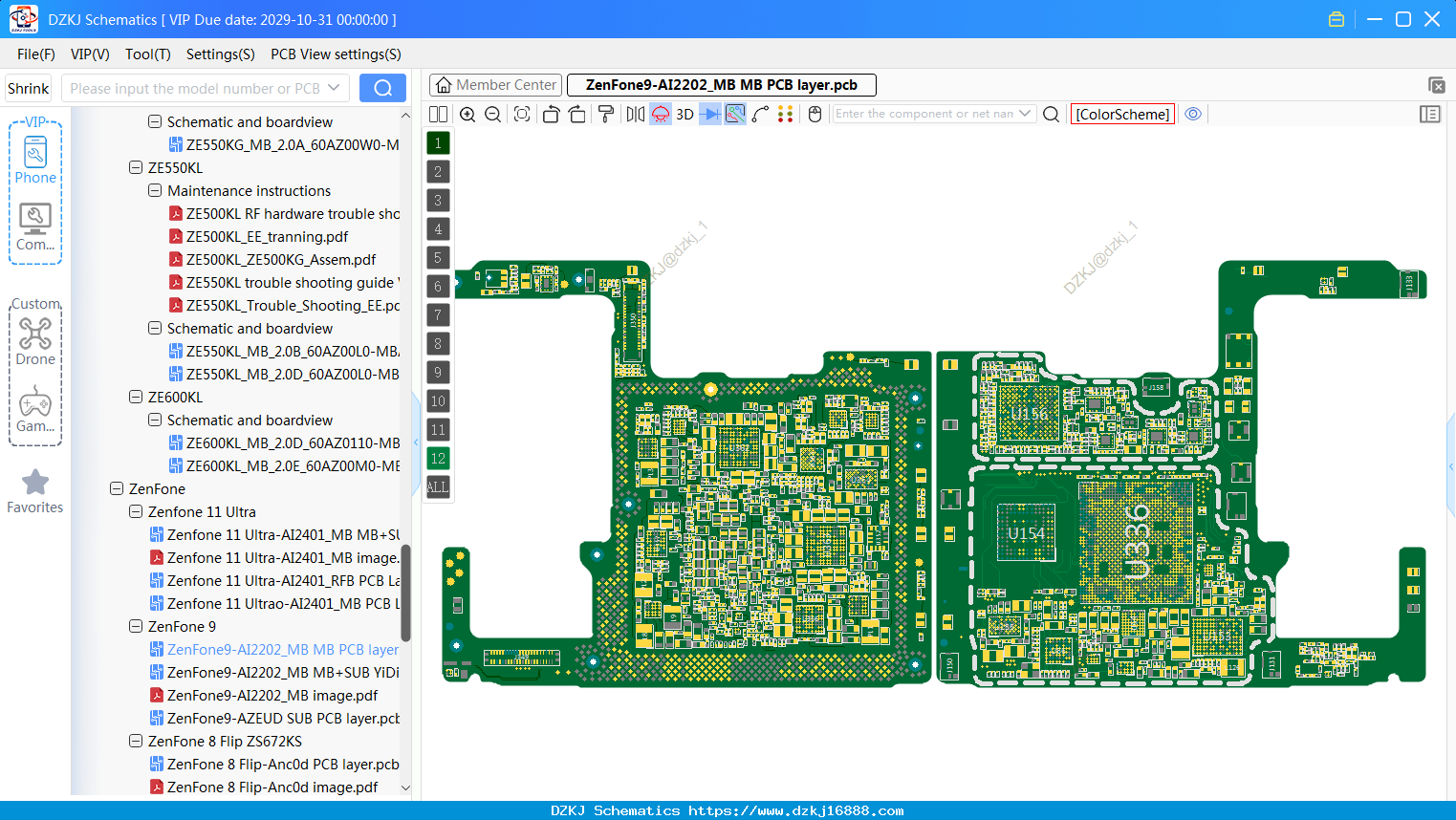This screenshot has width=1456, height=820.
Task: Select PCB layer 1
Action: click(x=438, y=143)
